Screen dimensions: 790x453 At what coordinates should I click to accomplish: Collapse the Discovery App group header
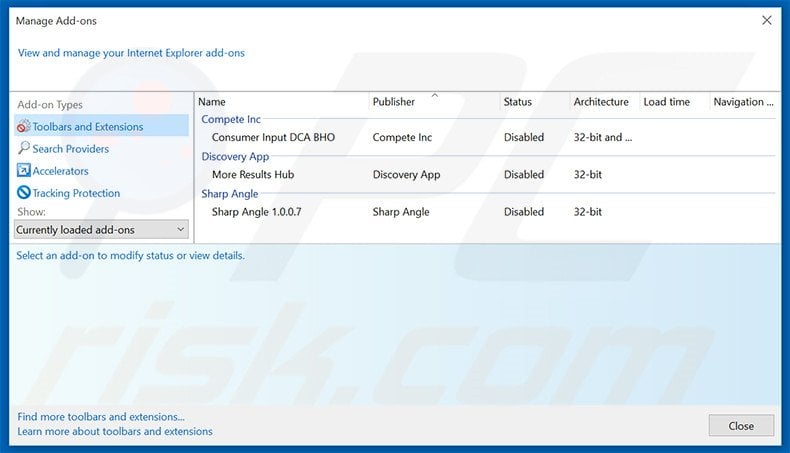[x=235, y=157]
